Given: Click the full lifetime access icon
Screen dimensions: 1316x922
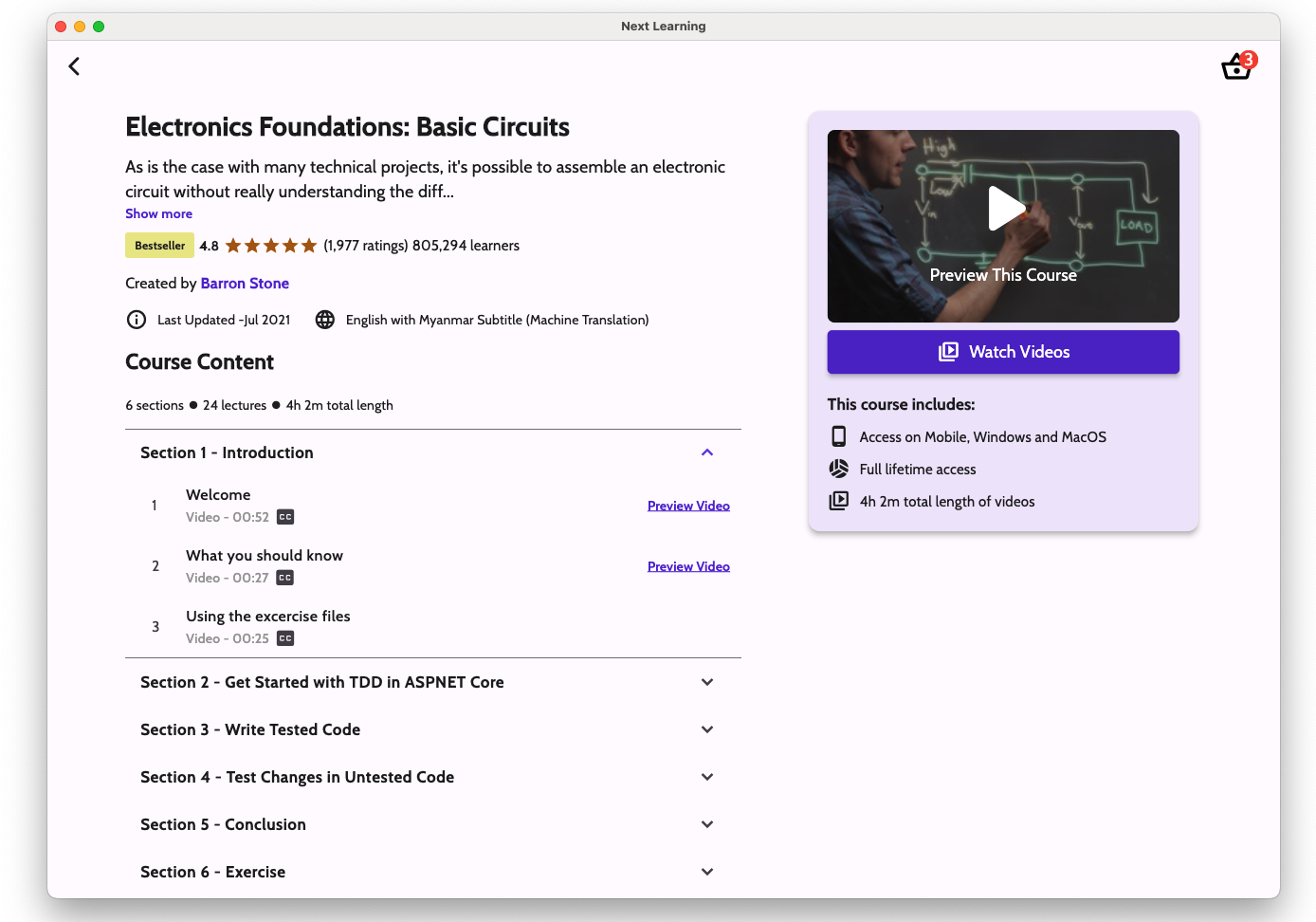Looking at the screenshot, I should pos(839,469).
